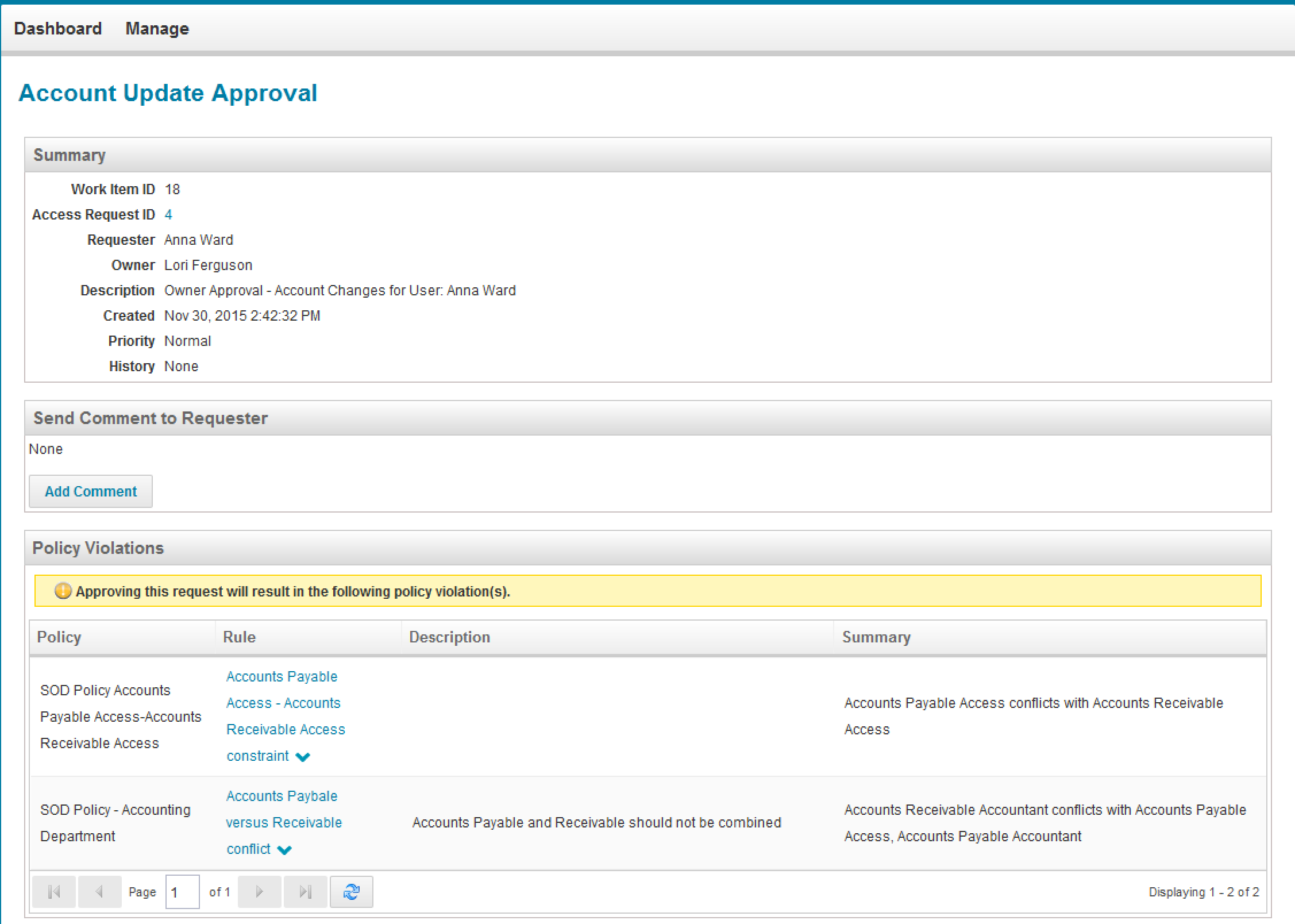Viewport: 1295px width, 924px height.
Task: Select requester name Anna Ward
Action: [x=199, y=240]
